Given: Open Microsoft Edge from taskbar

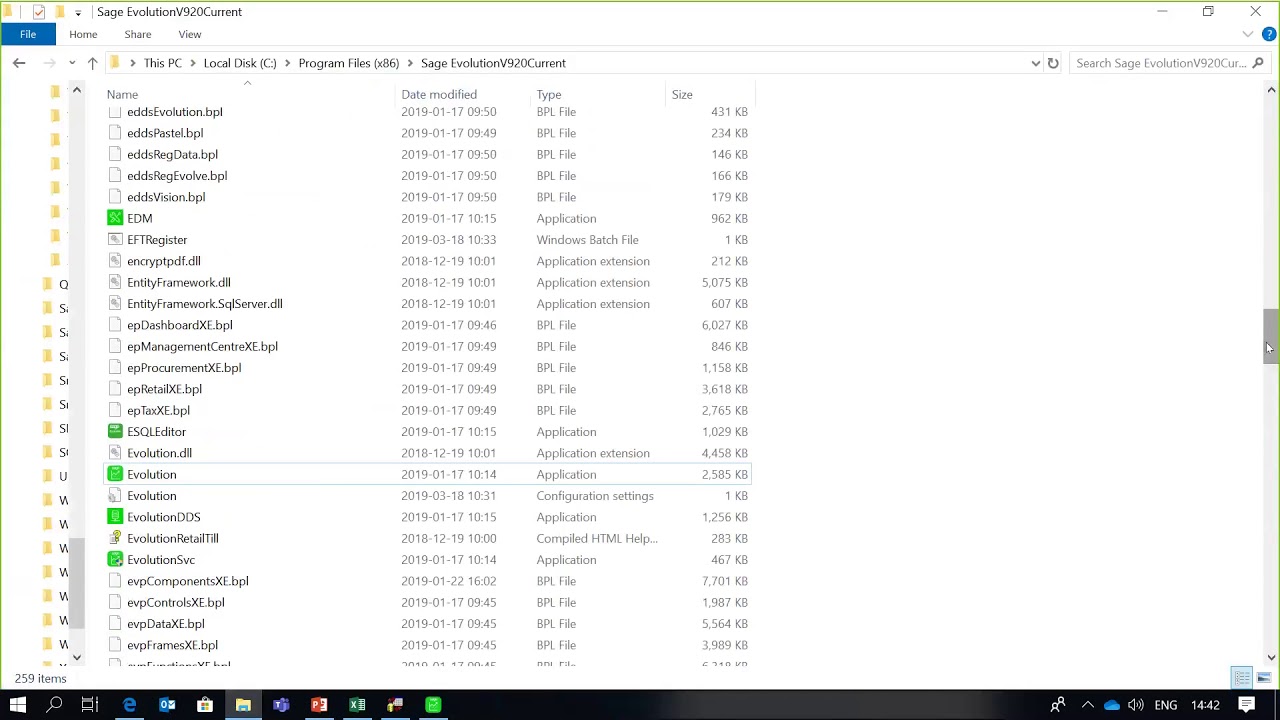Looking at the screenshot, I should pos(130,705).
